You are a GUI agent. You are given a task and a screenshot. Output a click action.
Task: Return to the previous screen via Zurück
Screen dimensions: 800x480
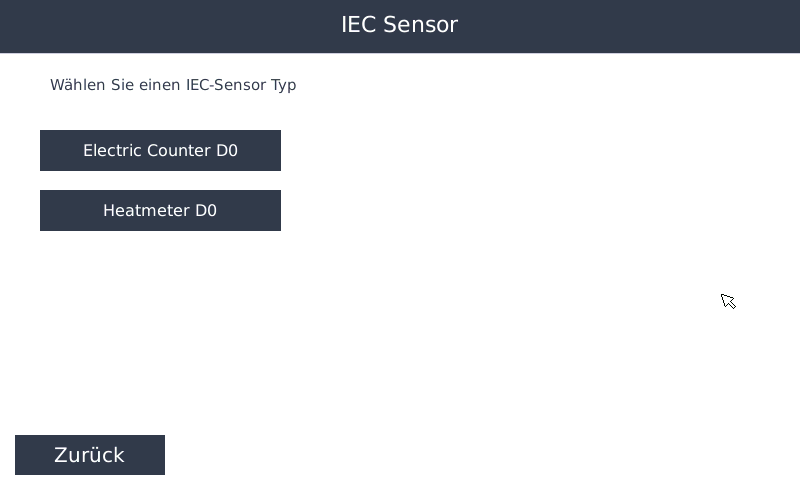tap(90, 455)
